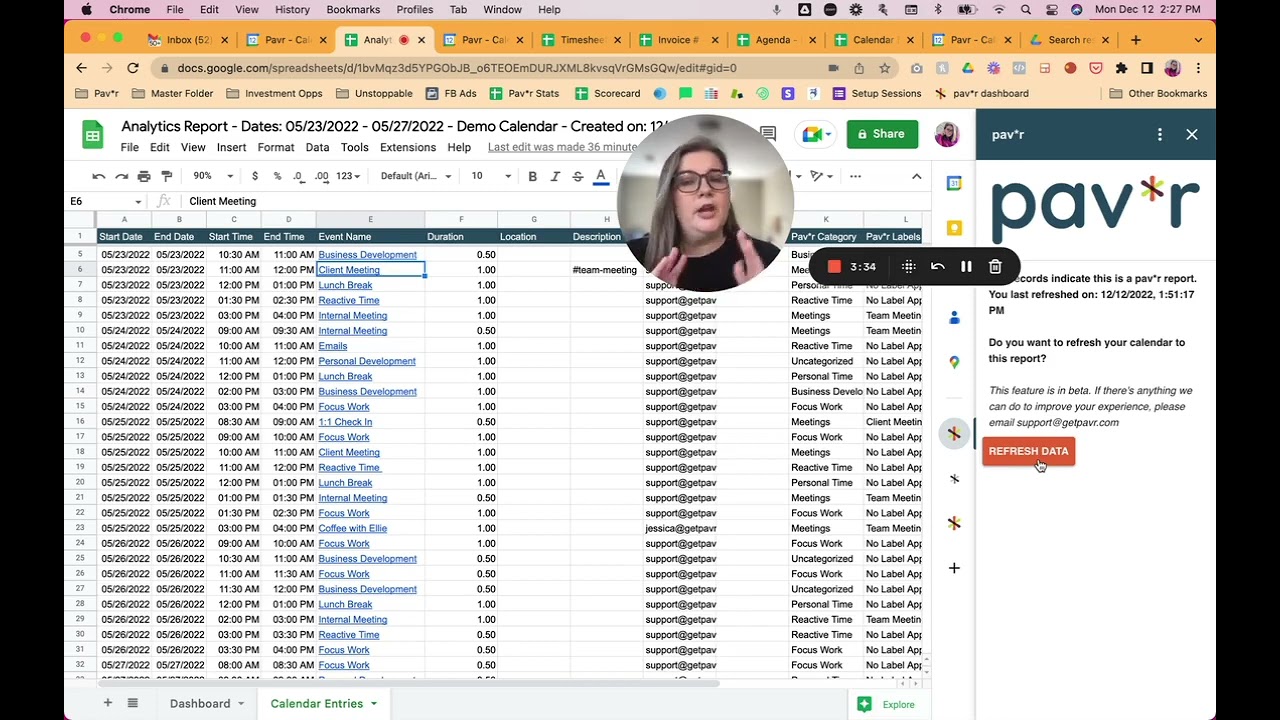Select row 23 header
The width and height of the screenshot is (1280, 720).
[80, 528]
